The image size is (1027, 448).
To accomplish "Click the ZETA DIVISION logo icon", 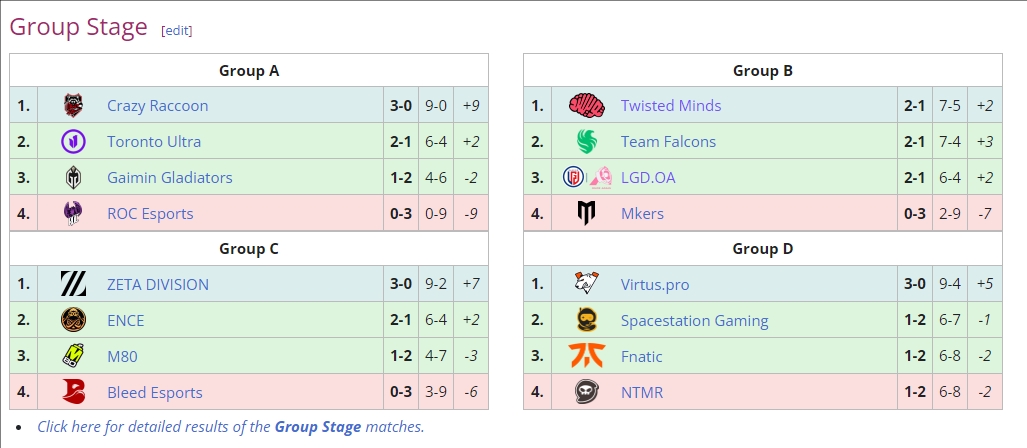I will (x=73, y=284).
